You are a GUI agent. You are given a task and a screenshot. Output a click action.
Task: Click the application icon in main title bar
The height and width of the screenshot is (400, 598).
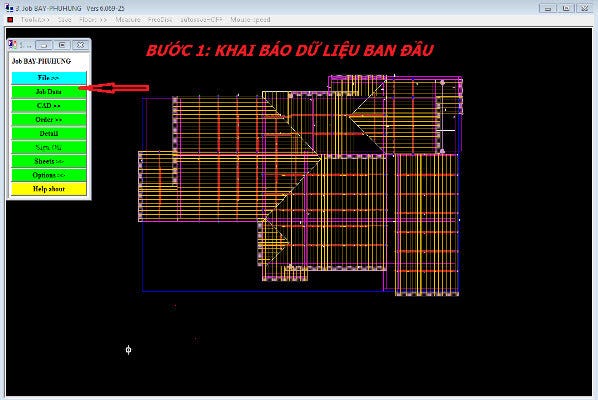coord(9,8)
